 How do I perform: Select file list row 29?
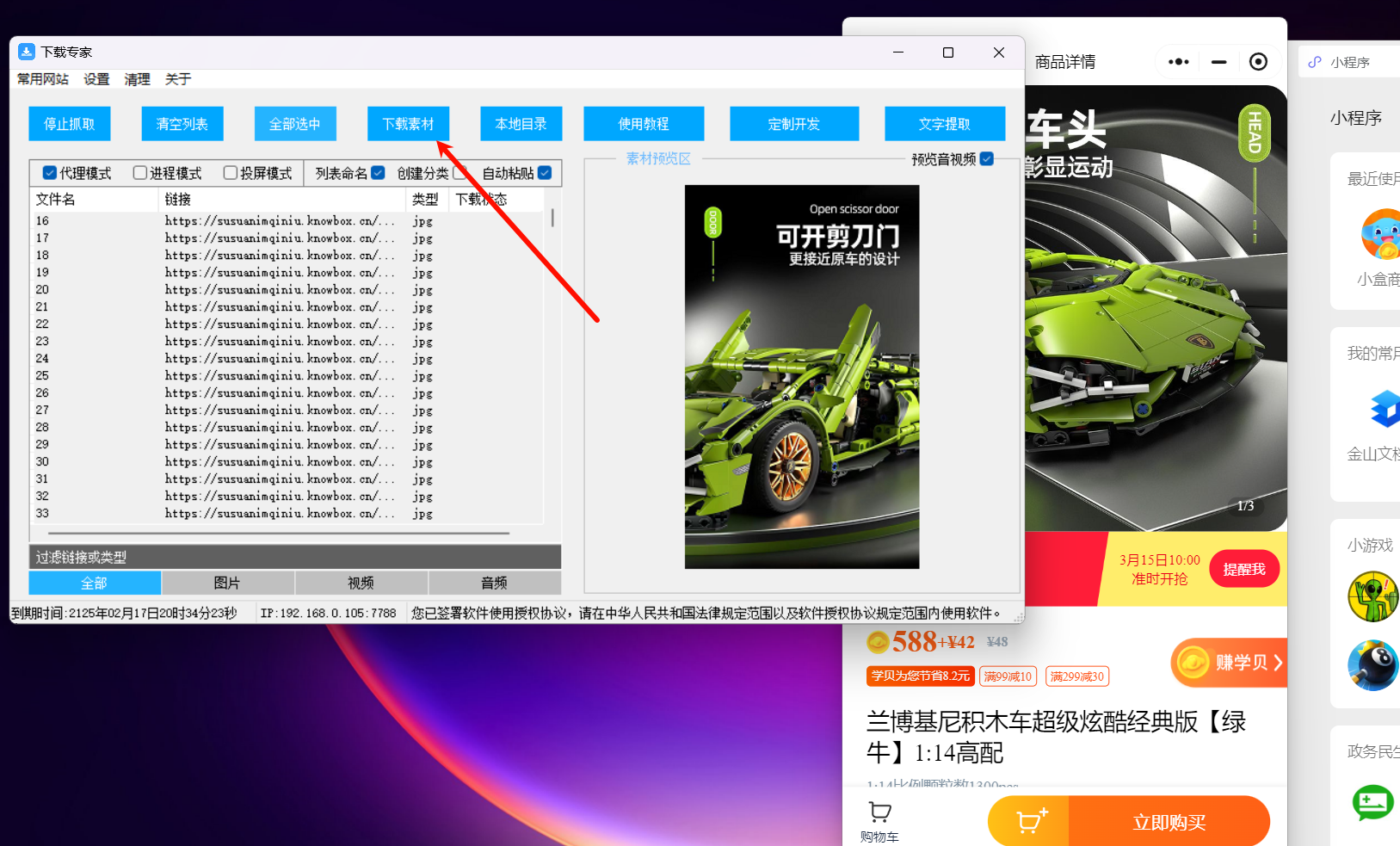pyautogui.click(x=288, y=445)
